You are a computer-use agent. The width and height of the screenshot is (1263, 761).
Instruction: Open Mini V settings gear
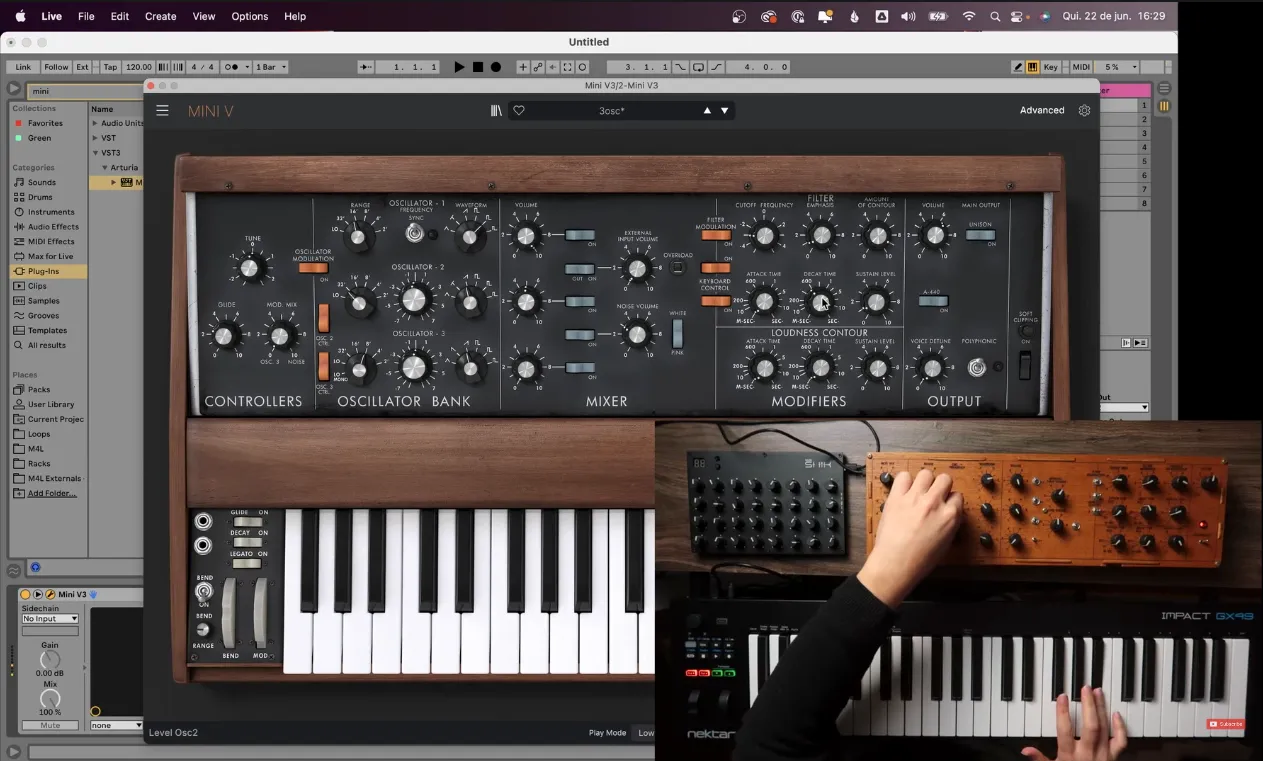1084,110
